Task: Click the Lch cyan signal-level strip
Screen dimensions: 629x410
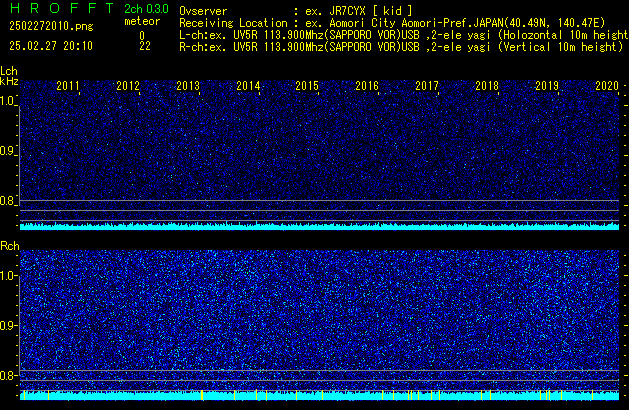Action: tap(319, 226)
